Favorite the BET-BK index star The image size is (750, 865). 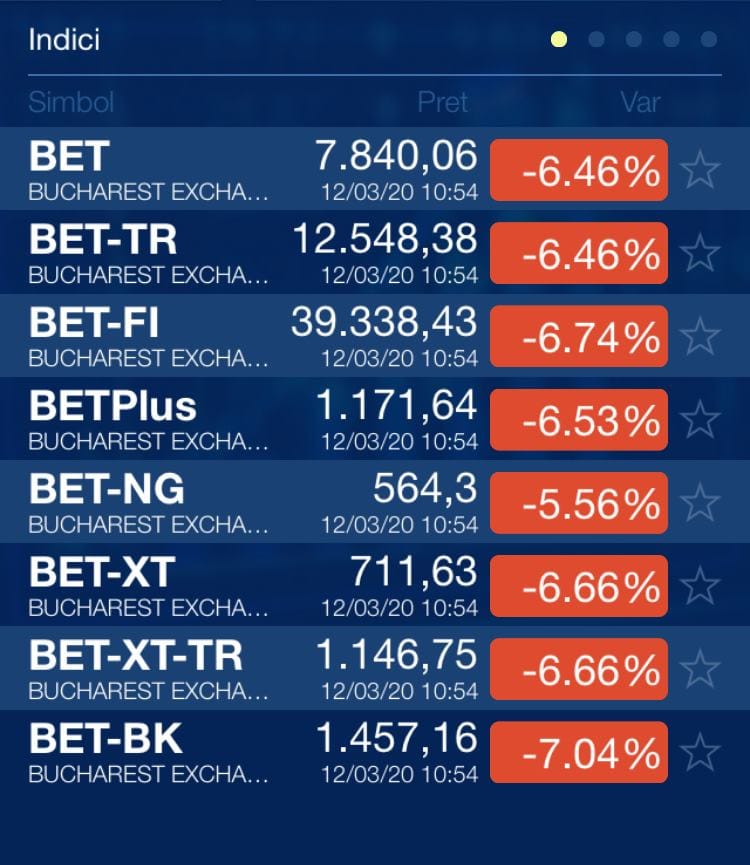pyautogui.click(x=700, y=752)
